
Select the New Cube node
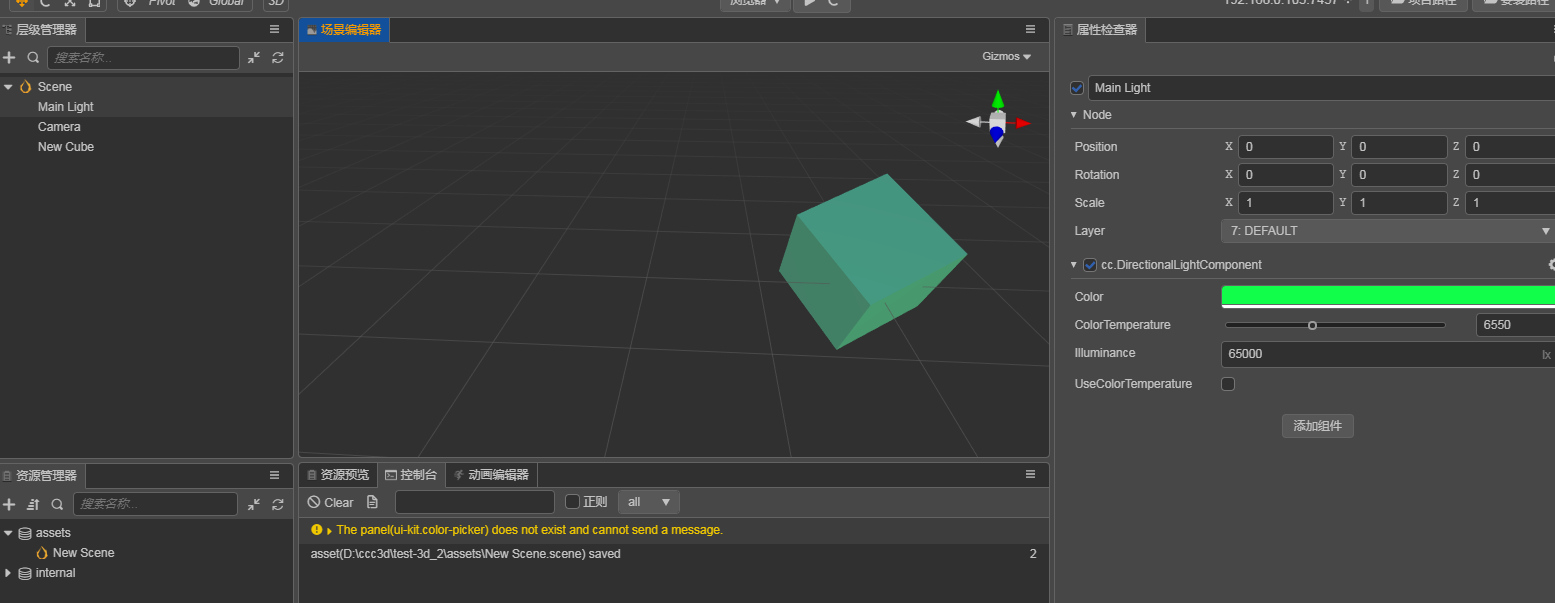click(x=66, y=147)
